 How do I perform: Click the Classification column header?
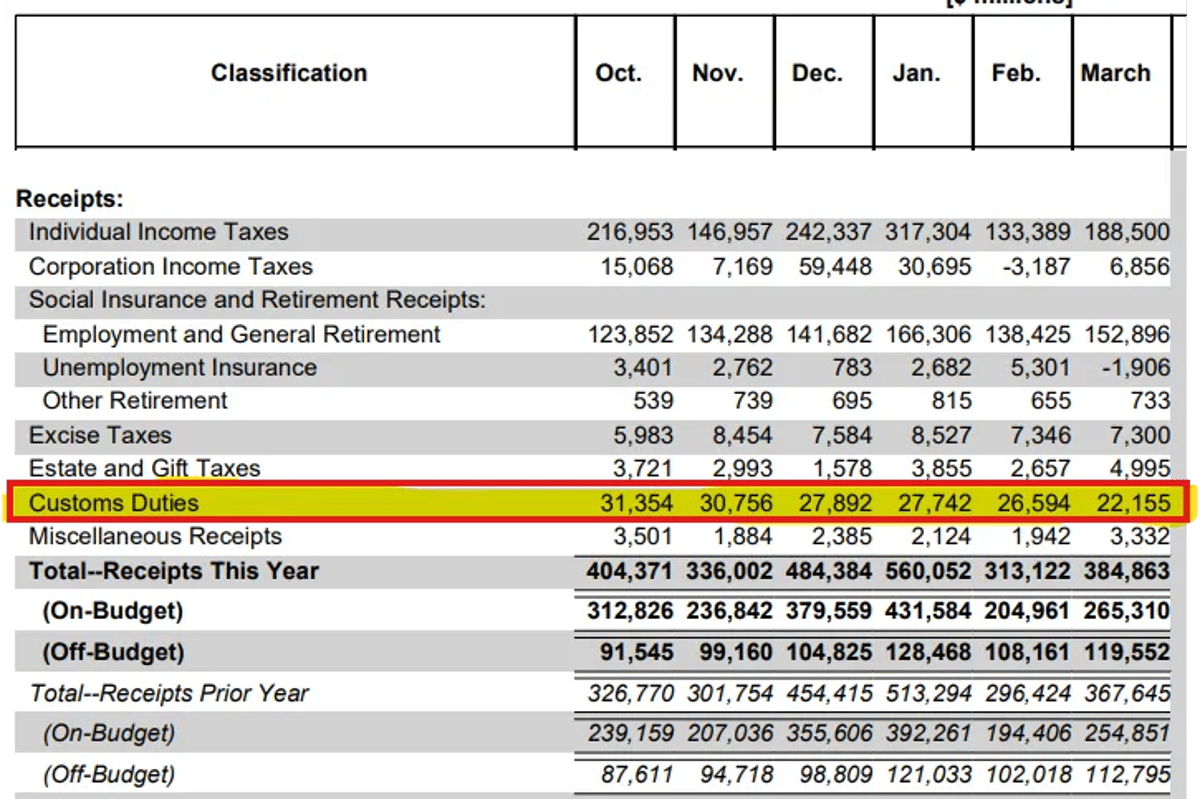[289, 73]
